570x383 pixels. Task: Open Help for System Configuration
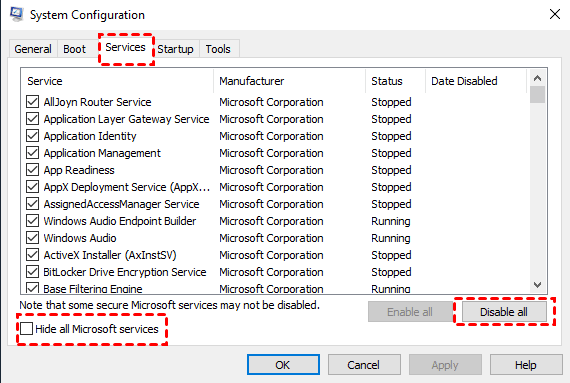(x=526, y=365)
